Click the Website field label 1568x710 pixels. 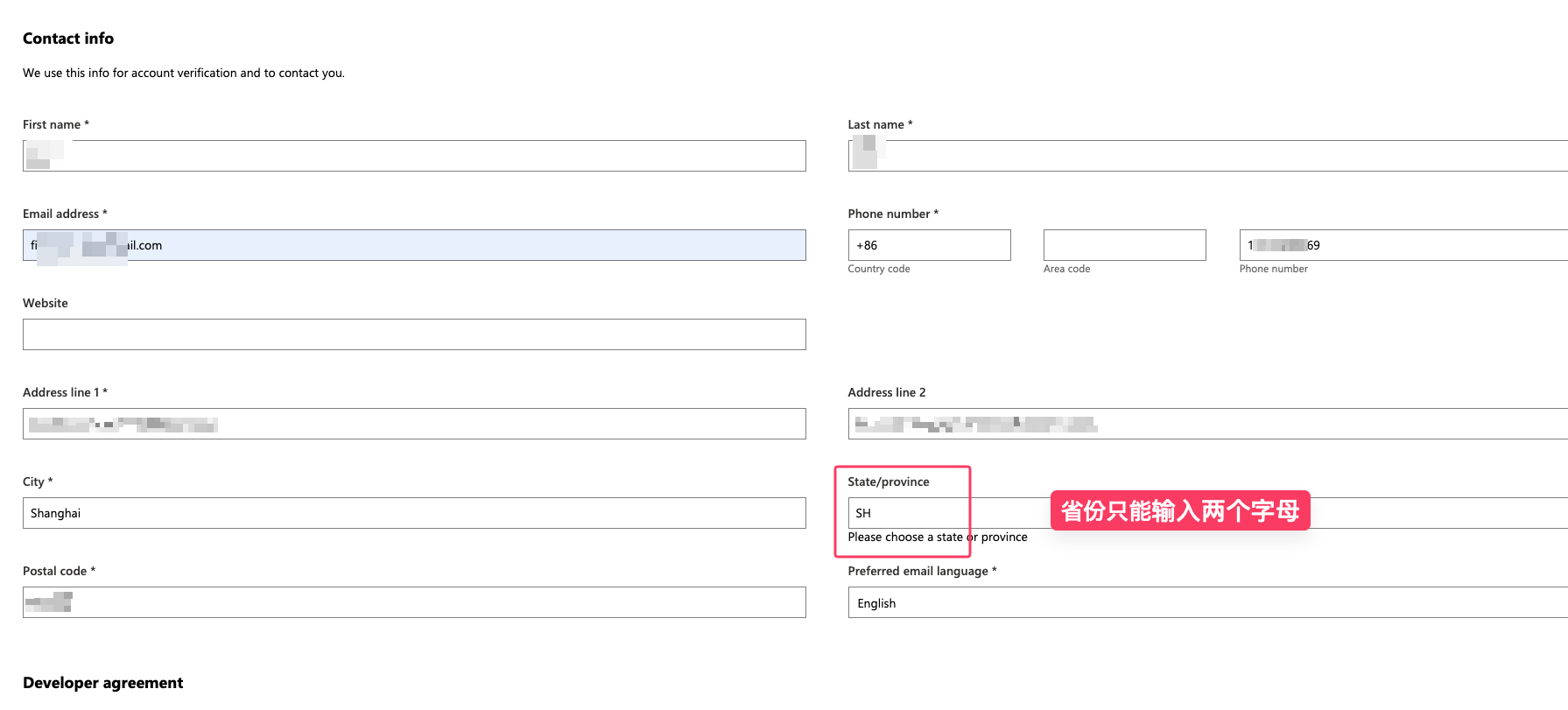pos(46,303)
